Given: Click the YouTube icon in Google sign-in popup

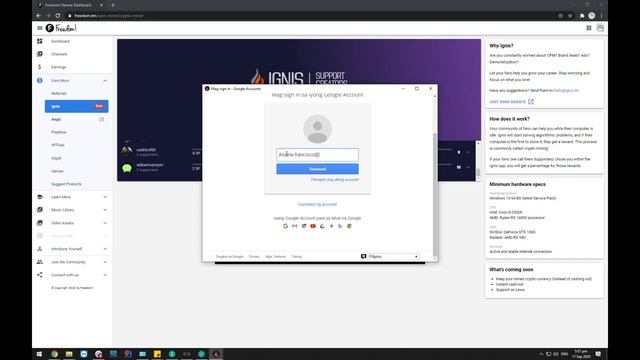Looking at the screenshot, I should tap(313, 226).
